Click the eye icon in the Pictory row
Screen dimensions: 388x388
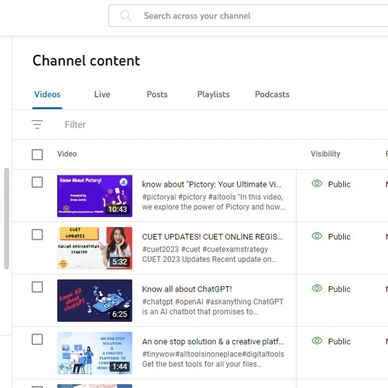(317, 183)
